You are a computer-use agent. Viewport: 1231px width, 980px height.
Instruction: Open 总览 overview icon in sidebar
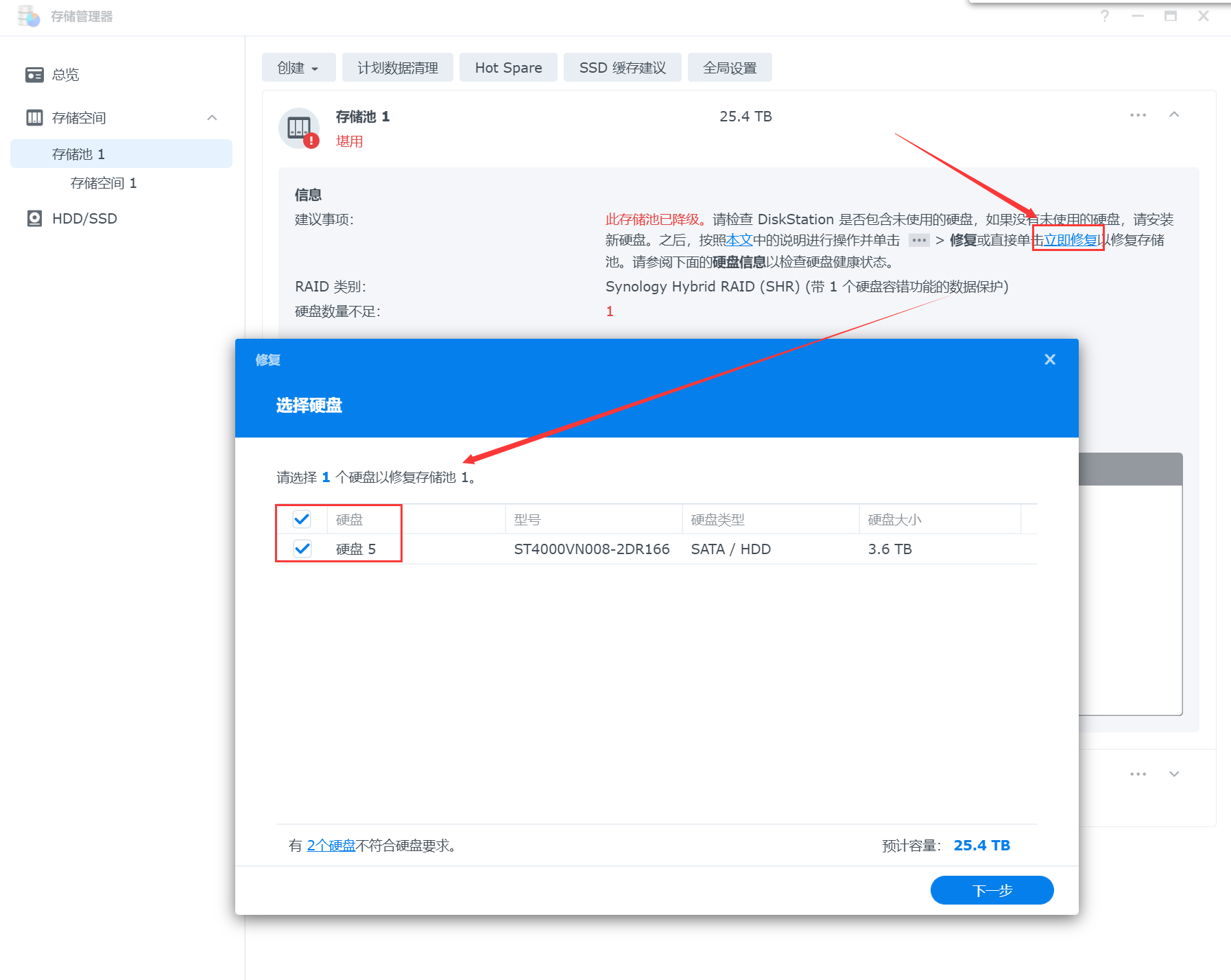click(34, 75)
